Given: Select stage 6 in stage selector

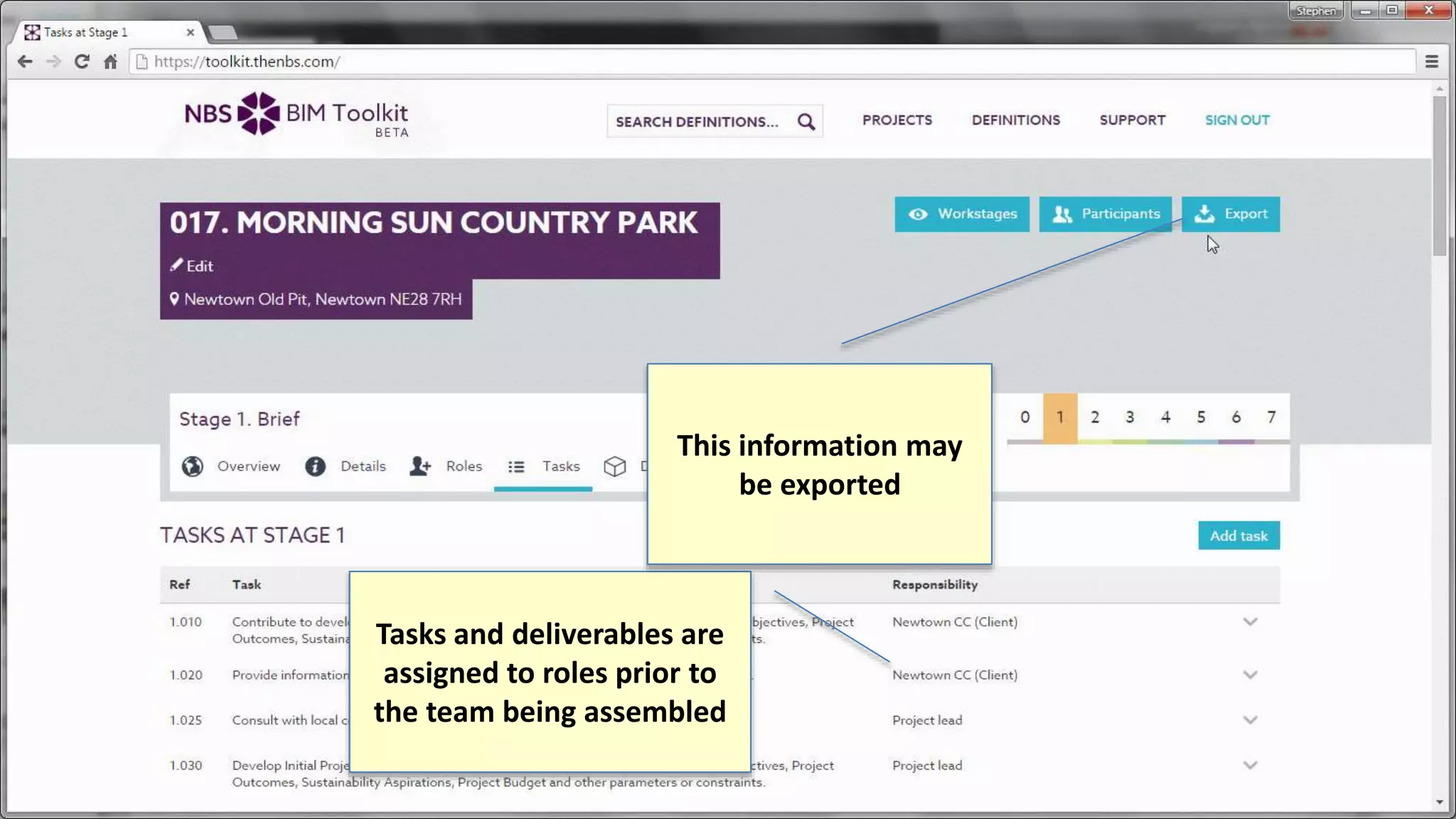Looking at the screenshot, I should point(1236,417).
